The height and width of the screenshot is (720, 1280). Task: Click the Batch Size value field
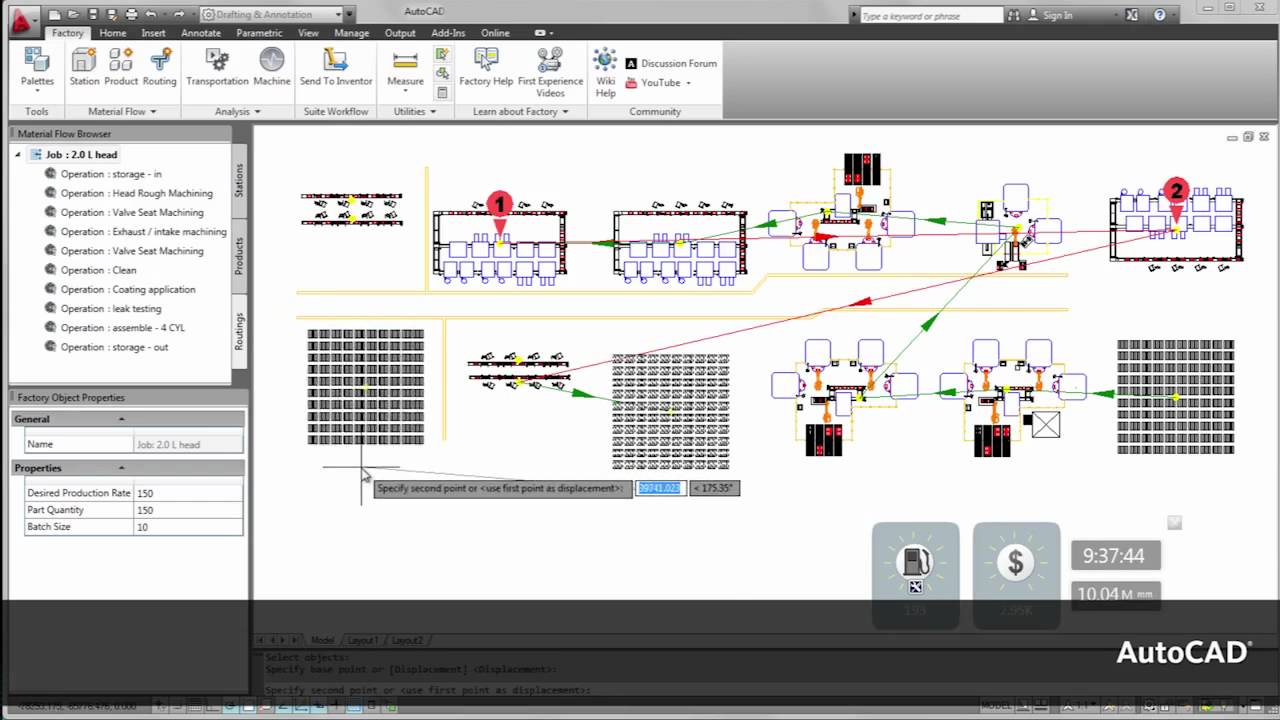[x=188, y=527]
